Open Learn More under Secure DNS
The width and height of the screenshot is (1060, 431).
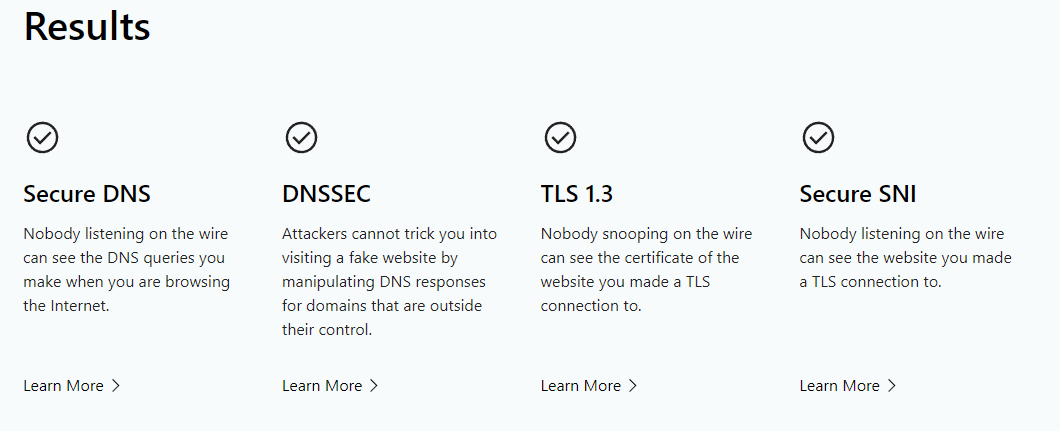(63, 386)
